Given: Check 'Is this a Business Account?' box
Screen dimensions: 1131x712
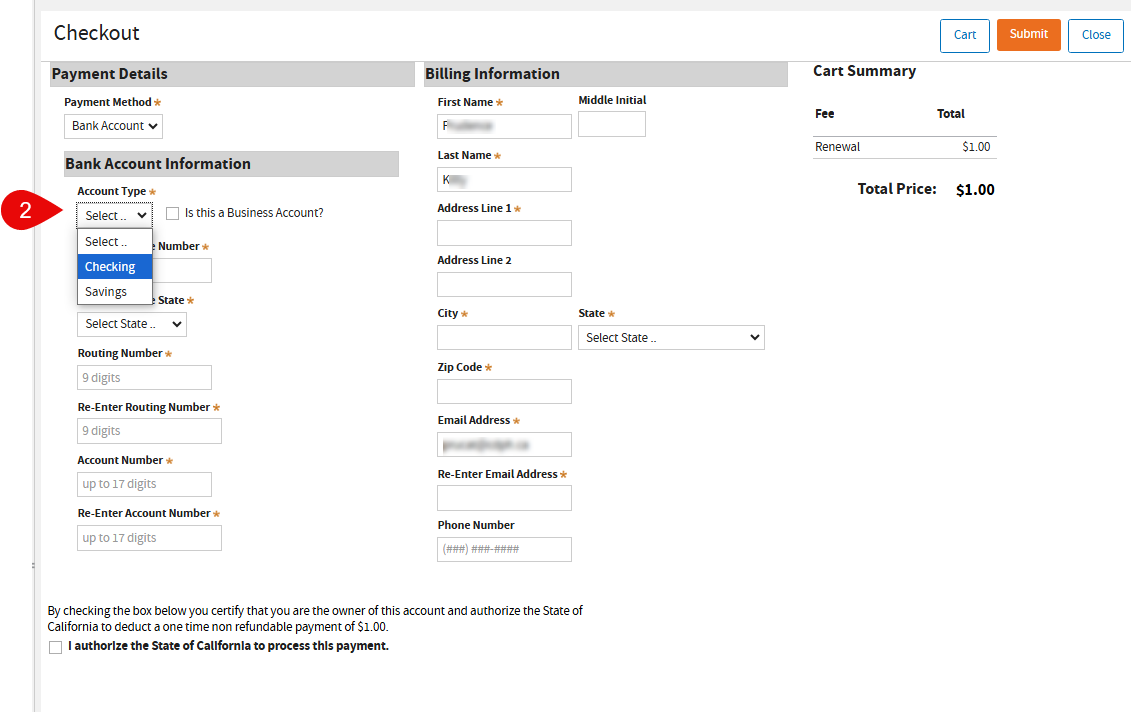Looking at the screenshot, I should (173, 213).
